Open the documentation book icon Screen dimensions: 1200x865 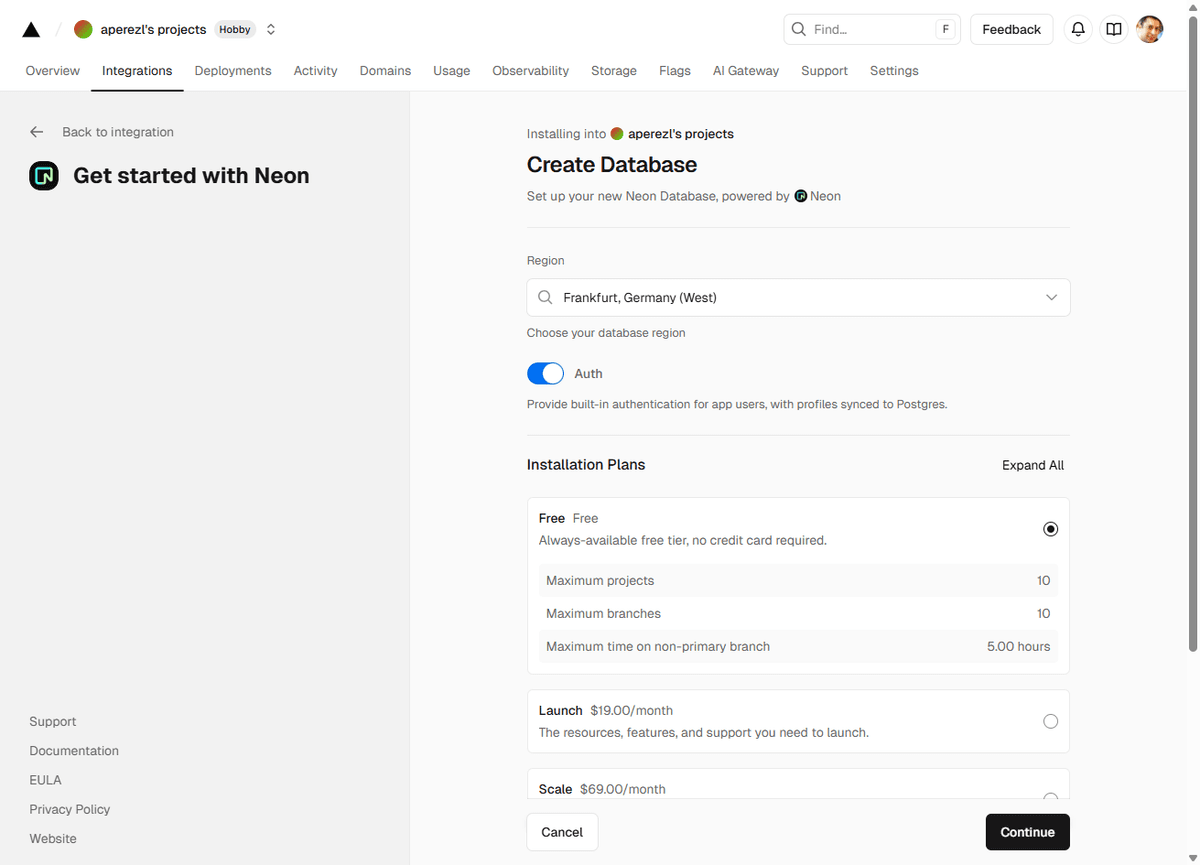(x=1114, y=30)
